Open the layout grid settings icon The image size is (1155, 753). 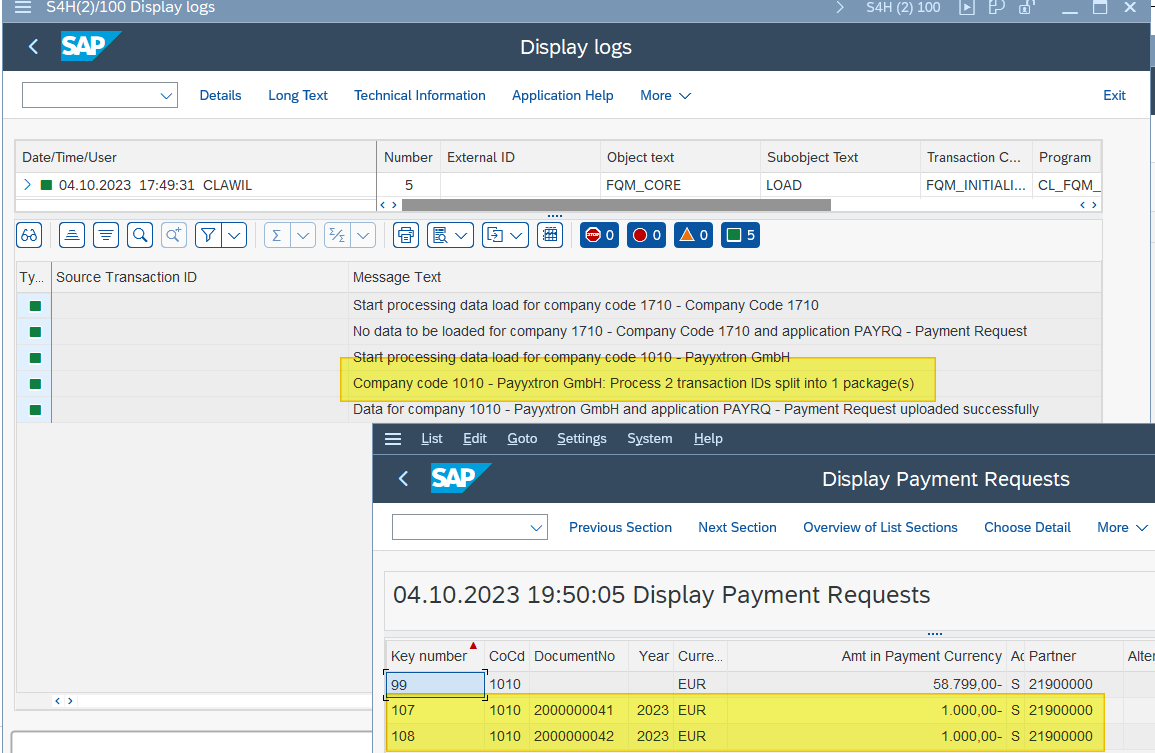(x=549, y=235)
